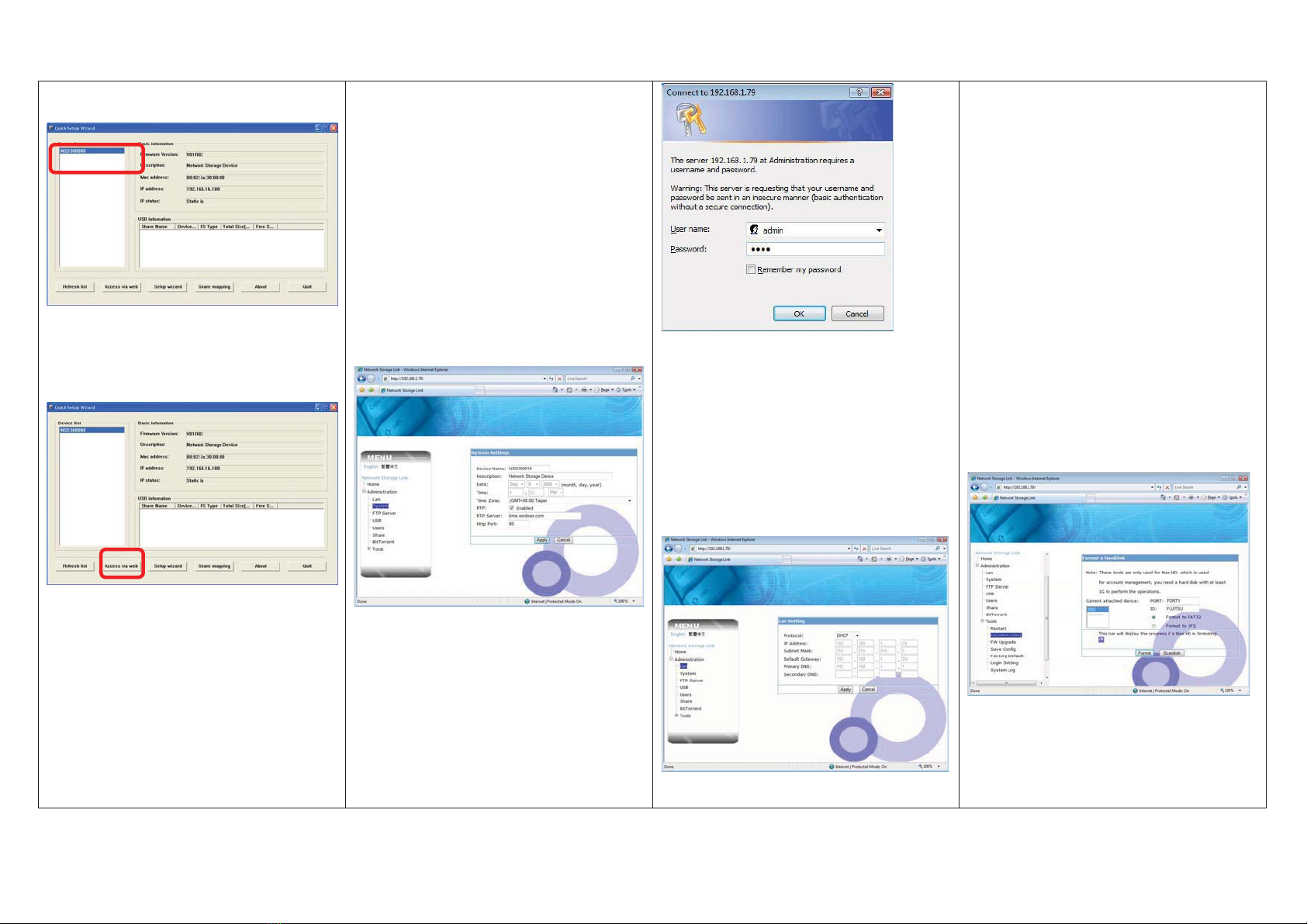Click the help question-mark icon in Connect dialog
This screenshot has width=1307, height=924.
[x=859, y=92]
